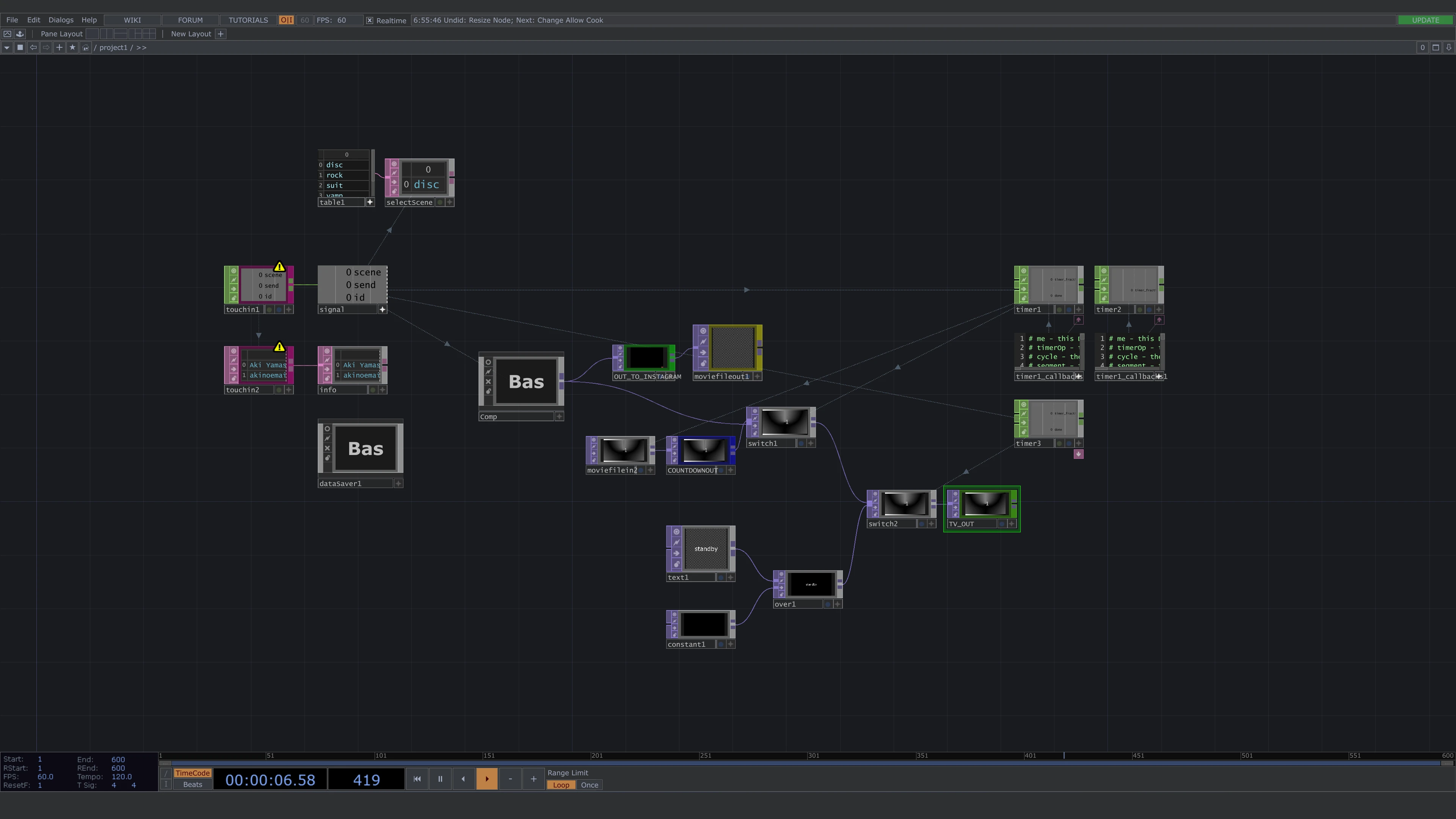Click the plus icon in path bar
1456x819 pixels.
(x=60, y=47)
